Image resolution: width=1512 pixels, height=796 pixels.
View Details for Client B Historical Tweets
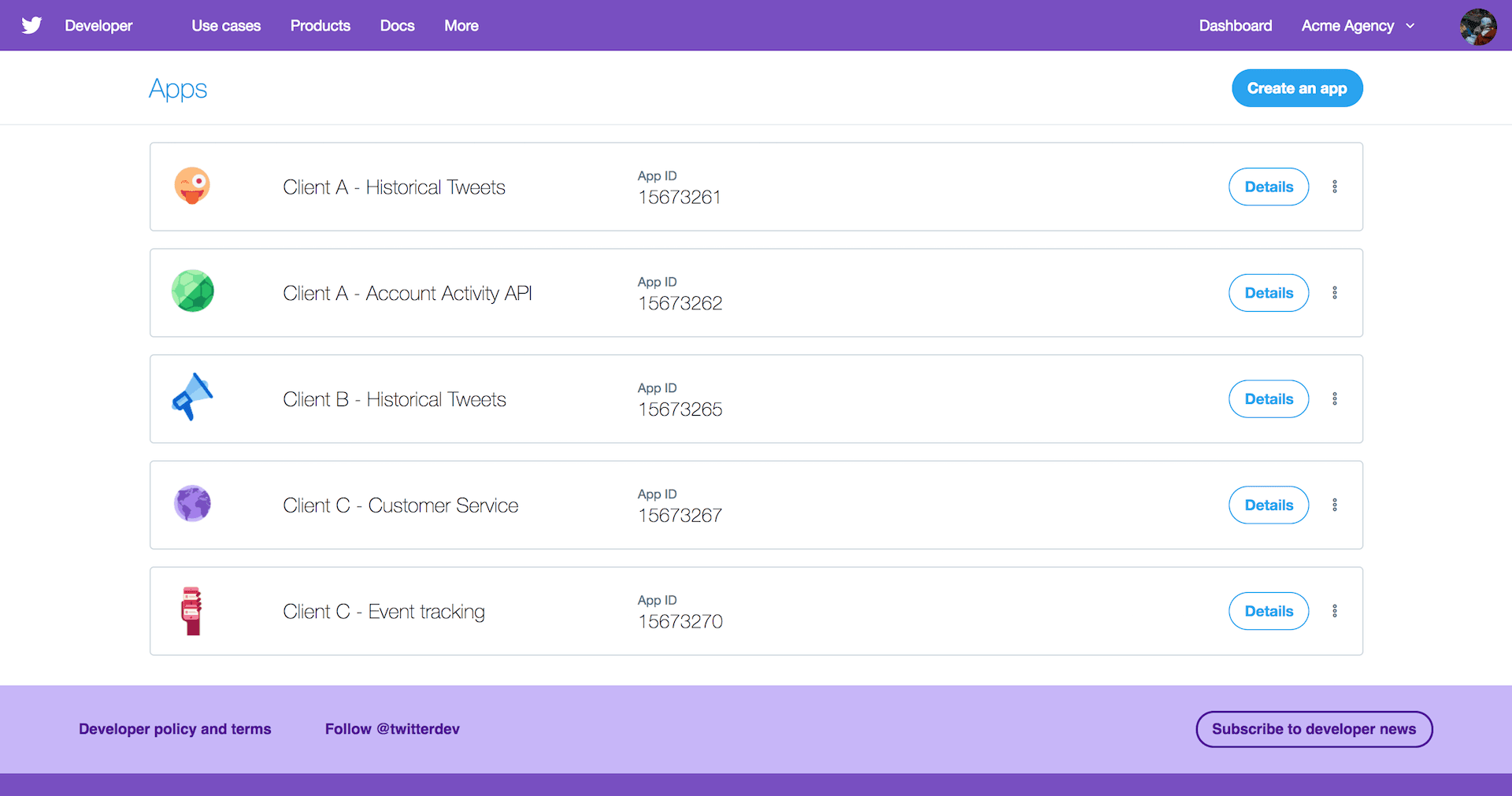coord(1269,399)
